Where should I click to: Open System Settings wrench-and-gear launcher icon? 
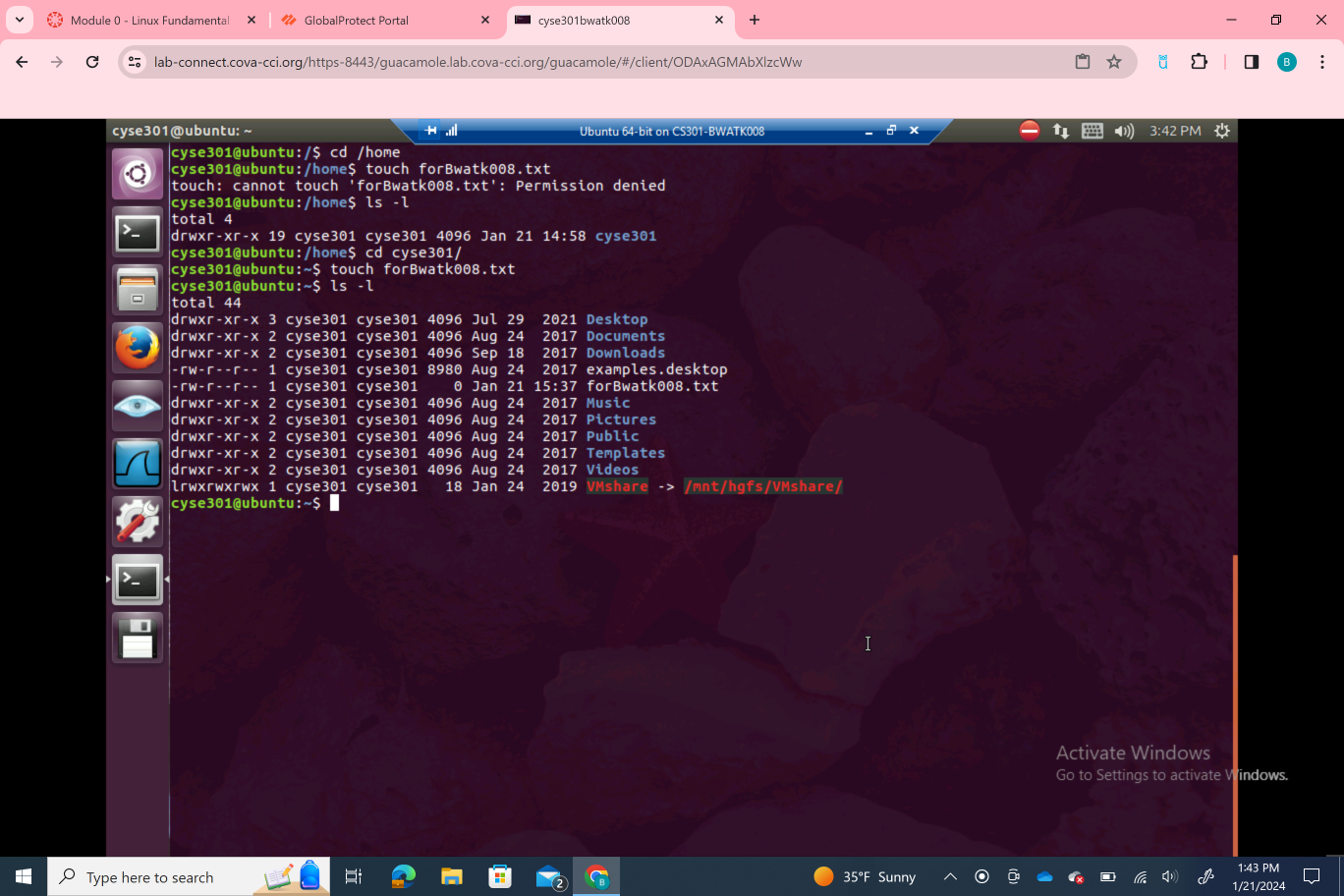(x=138, y=522)
